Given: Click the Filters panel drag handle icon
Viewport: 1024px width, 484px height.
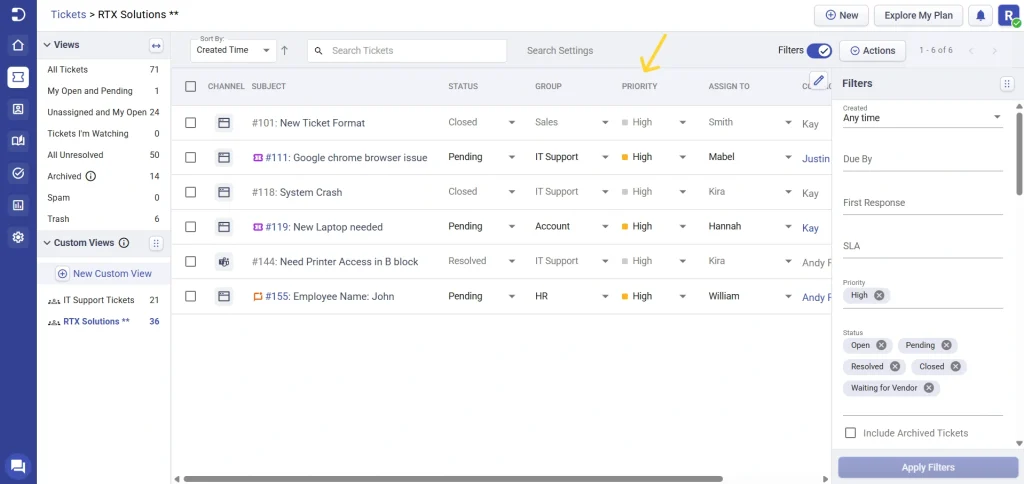Looking at the screenshot, I should [x=1006, y=84].
